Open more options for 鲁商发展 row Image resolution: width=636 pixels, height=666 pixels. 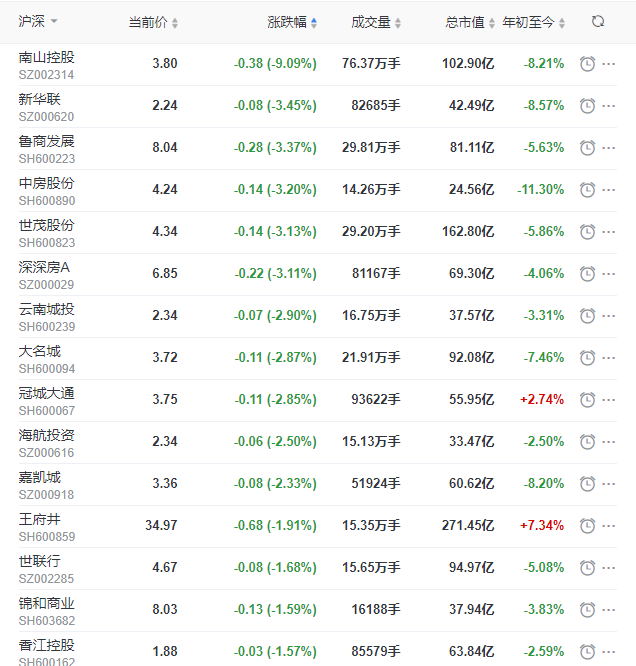click(609, 148)
